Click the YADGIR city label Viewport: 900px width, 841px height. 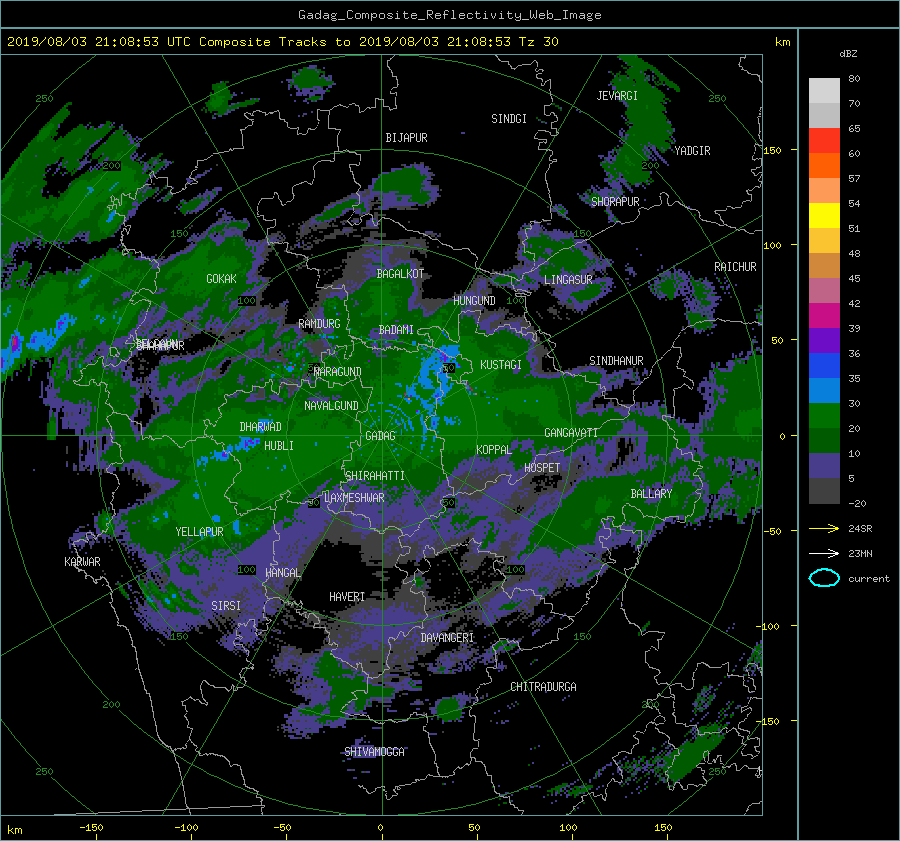click(x=692, y=151)
